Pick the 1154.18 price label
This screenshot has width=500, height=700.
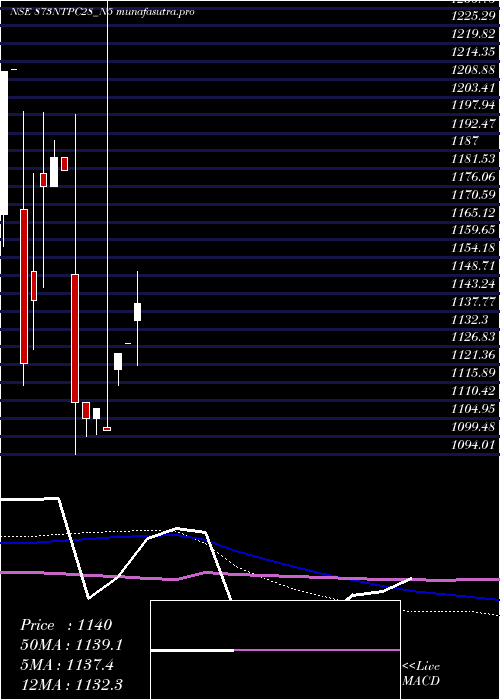[x=473, y=248]
